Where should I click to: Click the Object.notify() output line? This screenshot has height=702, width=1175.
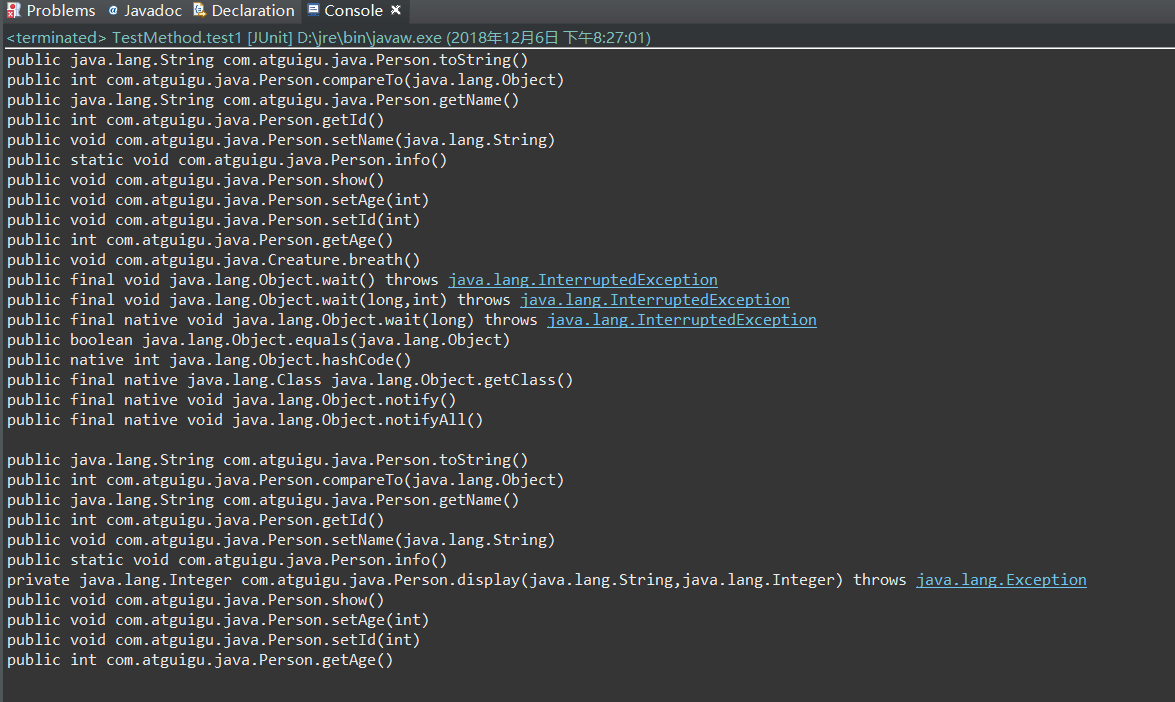pos(232,400)
